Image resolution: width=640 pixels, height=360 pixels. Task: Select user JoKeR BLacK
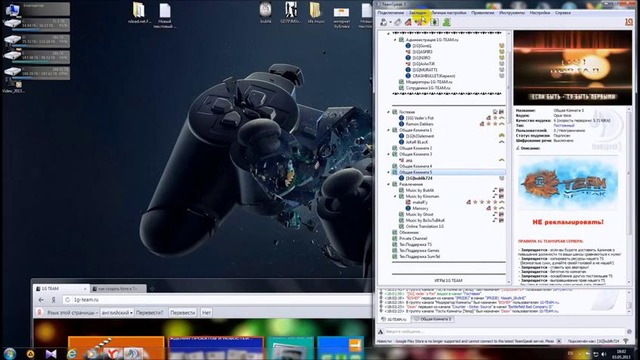417,142
